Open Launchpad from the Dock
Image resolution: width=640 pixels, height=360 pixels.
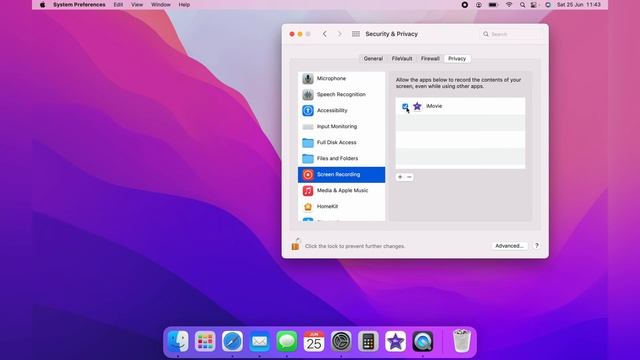click(205, 341)
